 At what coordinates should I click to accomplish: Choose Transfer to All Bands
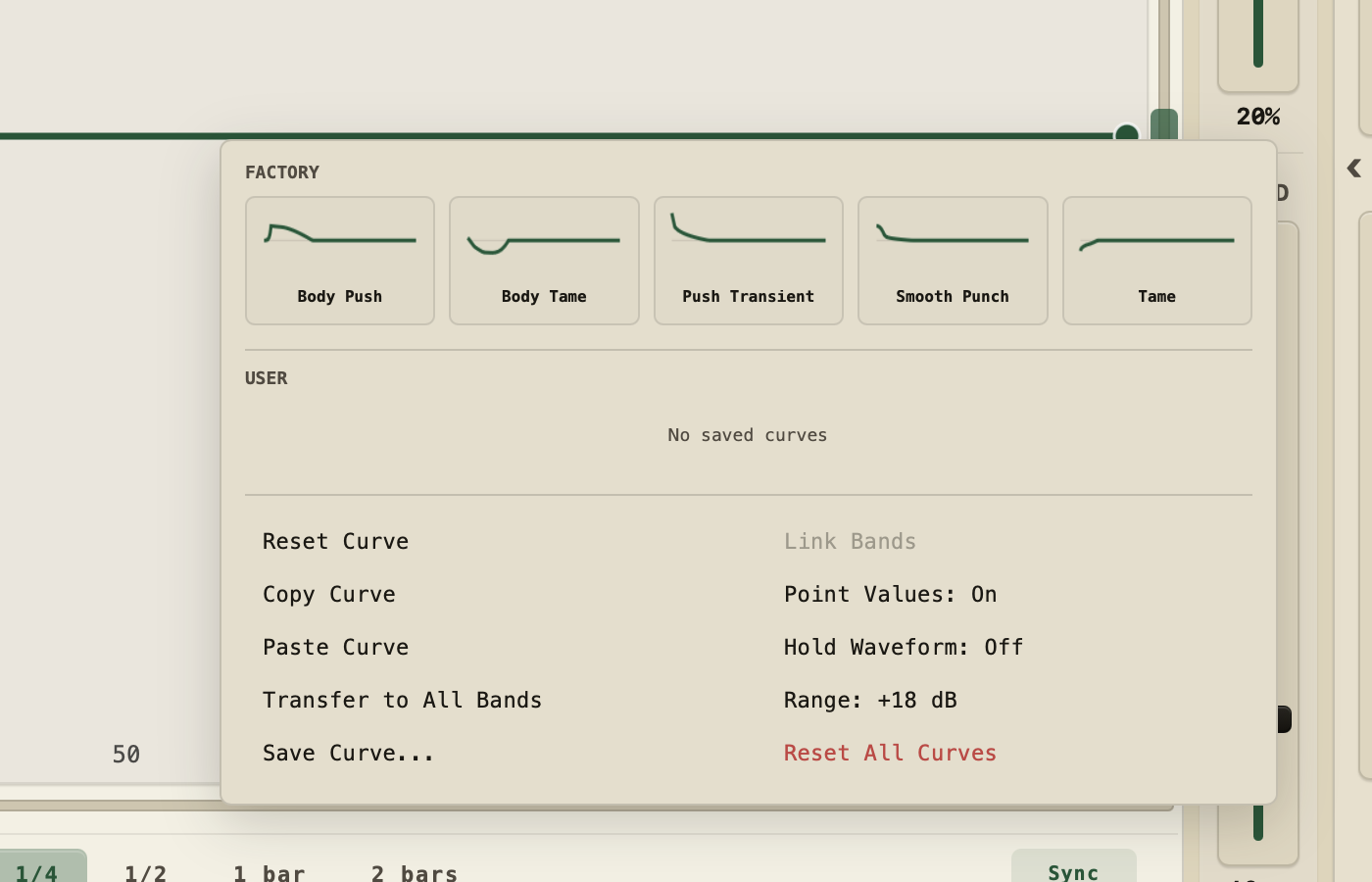[x=403, y=700]
